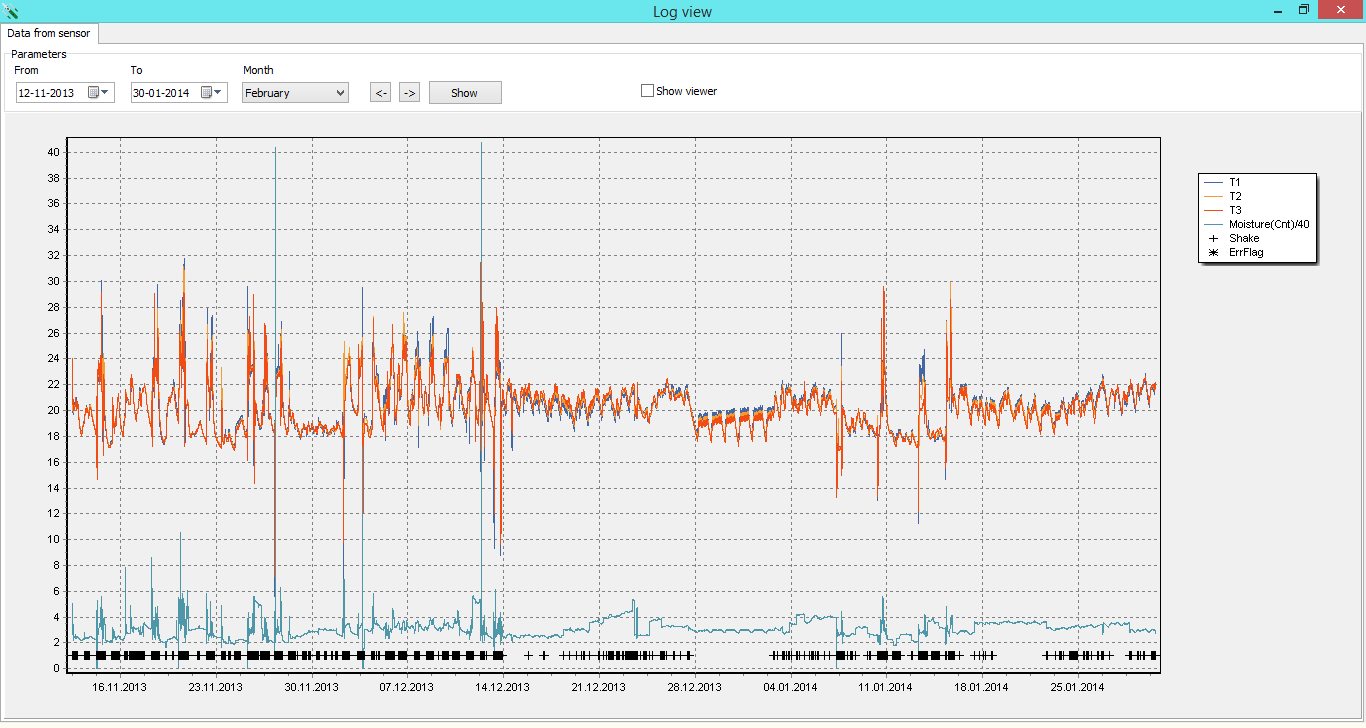This screenshot has height=728, width=1366.
Task: Open the To date calendar picker
Action: coord(212,93)
